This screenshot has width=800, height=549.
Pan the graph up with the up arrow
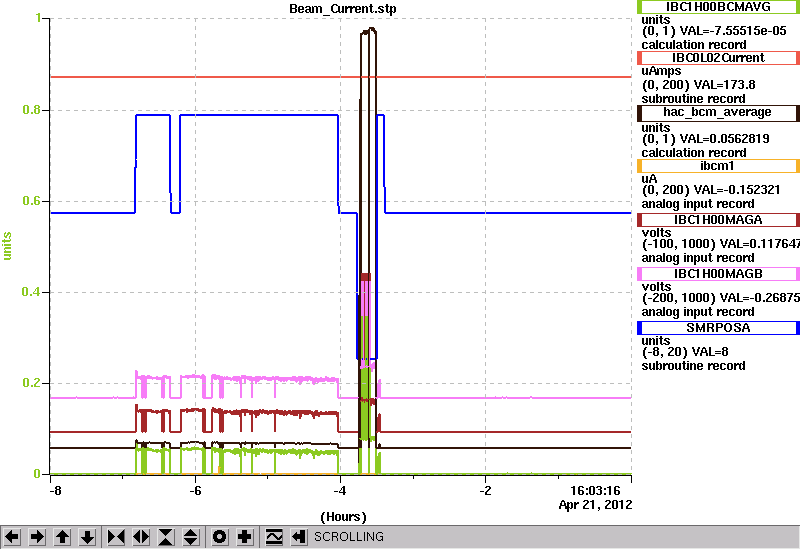point(63,537)
